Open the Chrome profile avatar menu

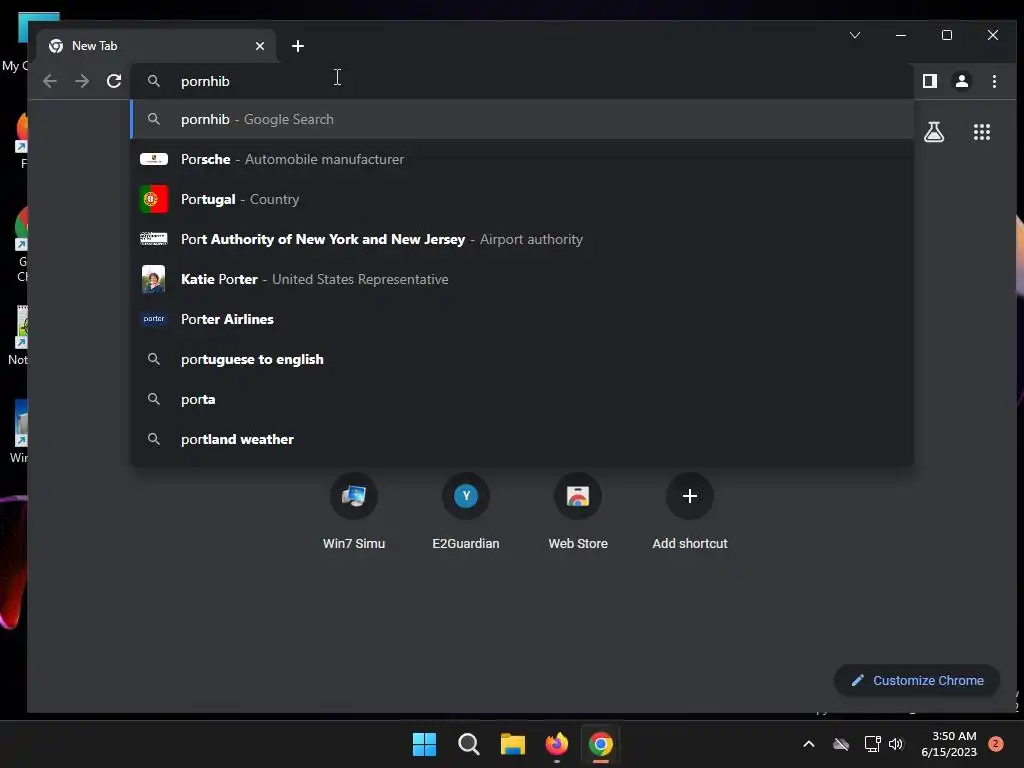[962, 81]
